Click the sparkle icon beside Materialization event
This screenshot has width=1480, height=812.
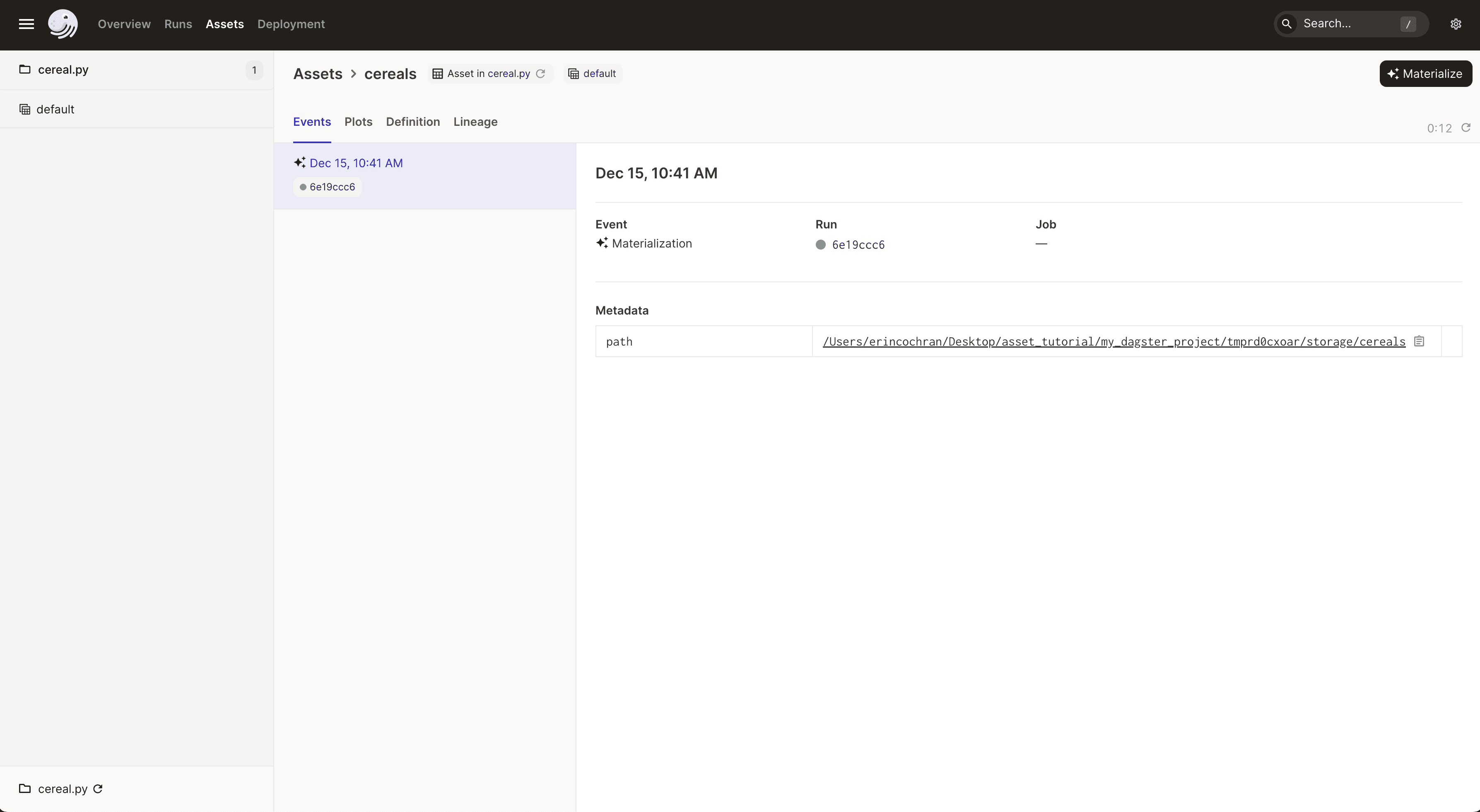tap(602, 243)
